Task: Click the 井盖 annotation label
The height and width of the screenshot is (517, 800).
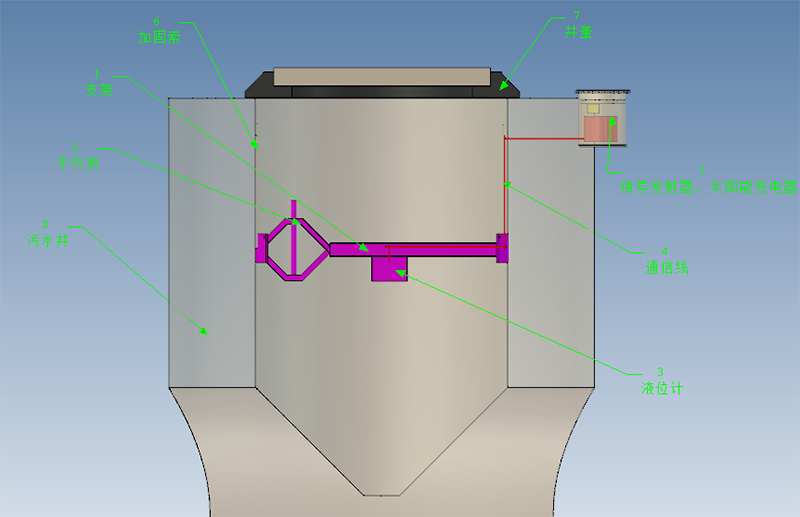Action: 577,32
